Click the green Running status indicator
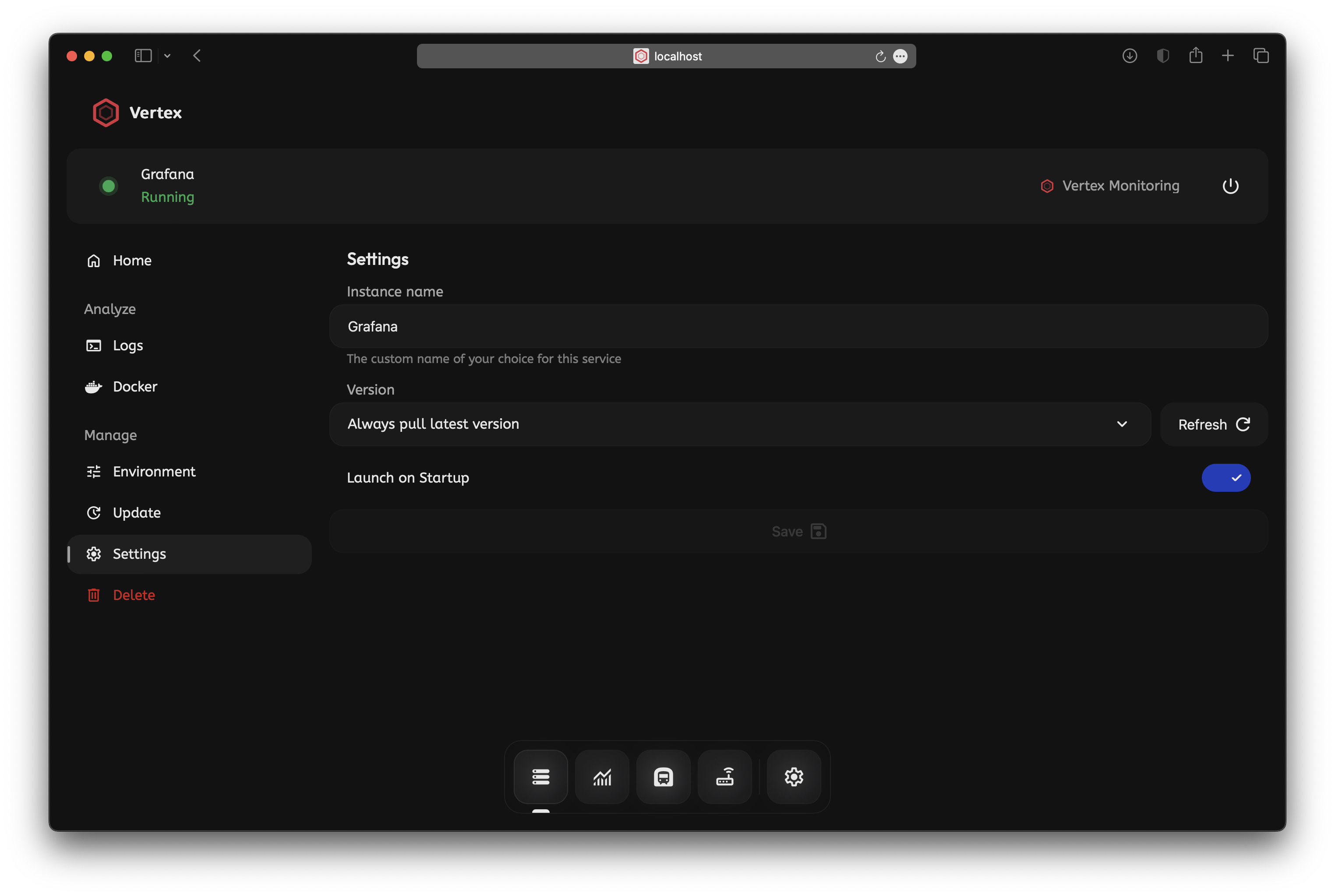The image size is (1335, 896). point(109,186)
